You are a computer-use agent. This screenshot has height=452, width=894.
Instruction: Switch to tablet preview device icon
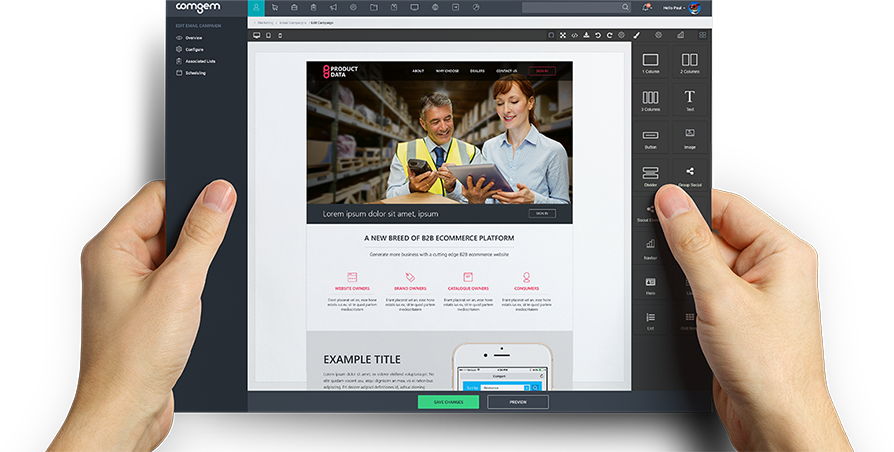pyautogui.click(x=269, y=35)
